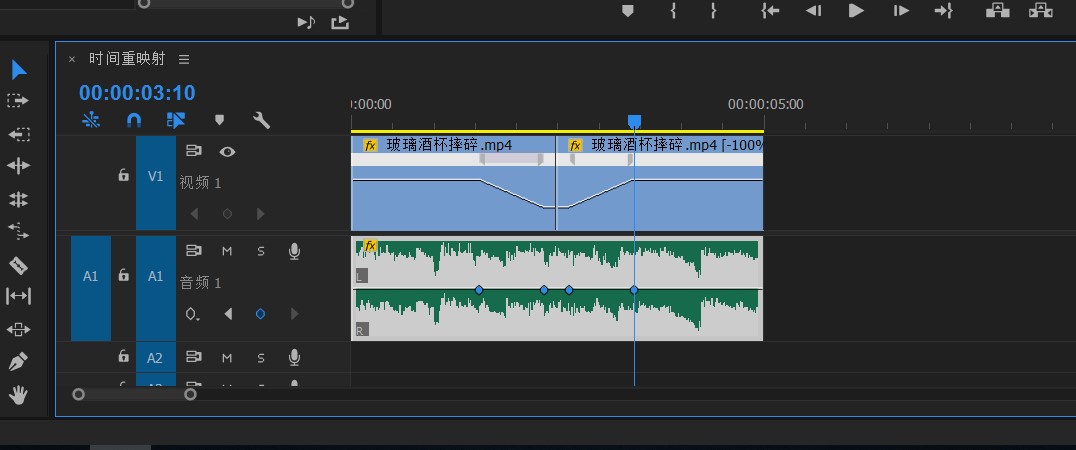Play the program monitor
The image size is (1076, 450).
tap(856, 10)
